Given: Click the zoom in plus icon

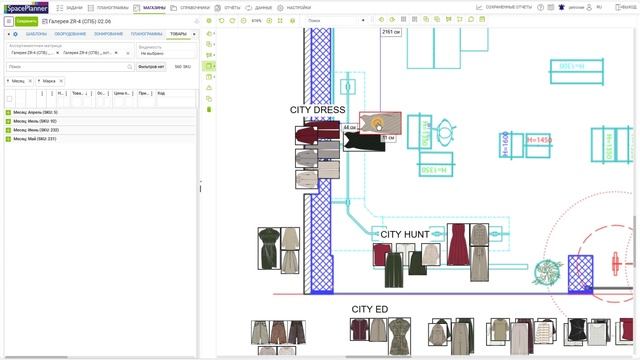Looking at the screenshot, I should click(x=269, y=20).
